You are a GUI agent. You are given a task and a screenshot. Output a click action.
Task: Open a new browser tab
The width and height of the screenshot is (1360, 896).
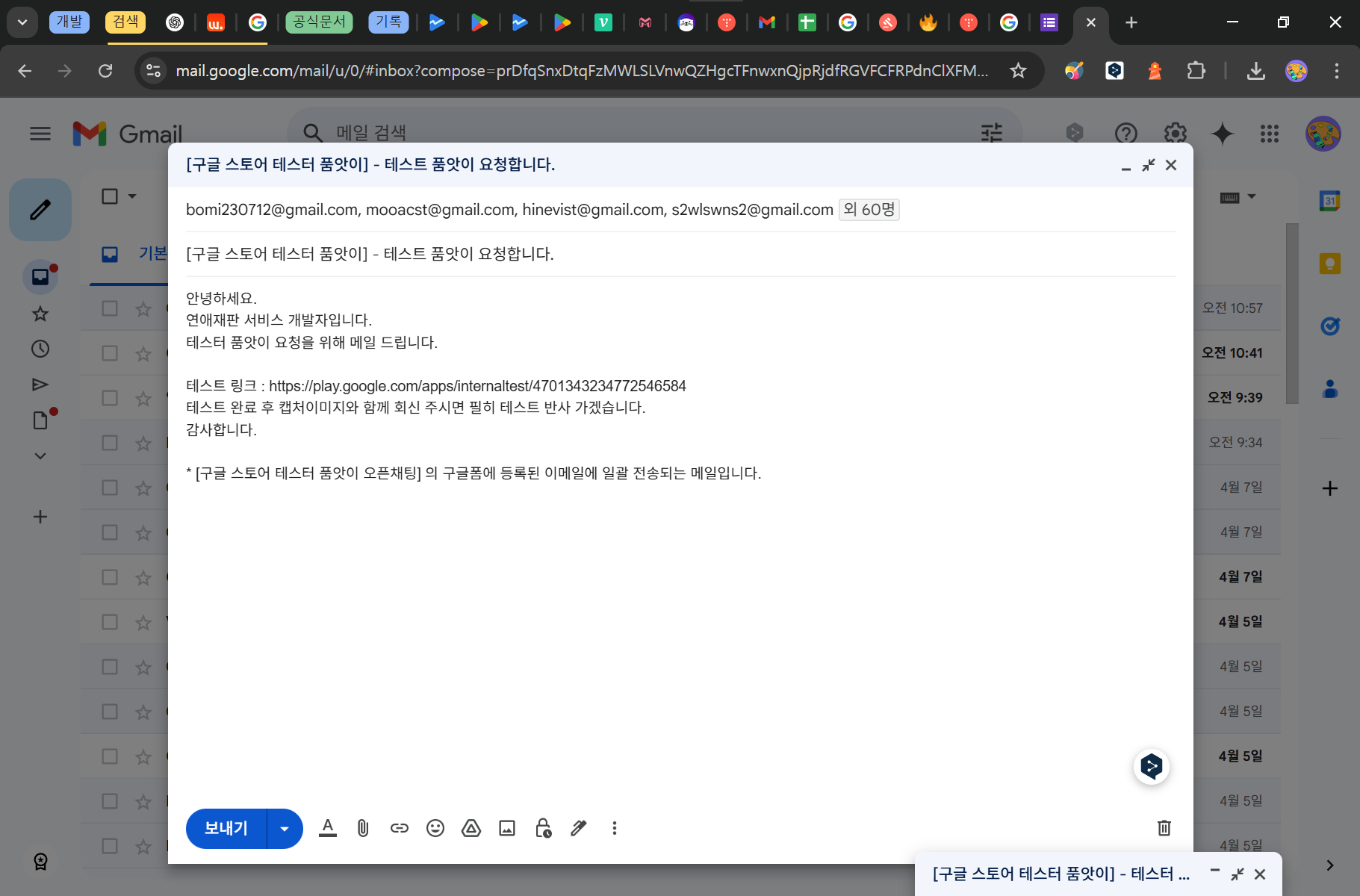tap(1131, 22)
